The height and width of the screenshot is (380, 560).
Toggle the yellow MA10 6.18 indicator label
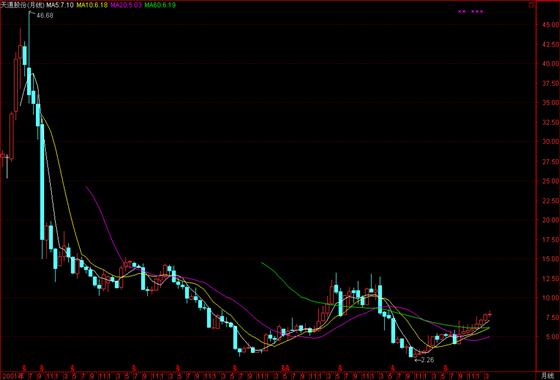point(91,5)
